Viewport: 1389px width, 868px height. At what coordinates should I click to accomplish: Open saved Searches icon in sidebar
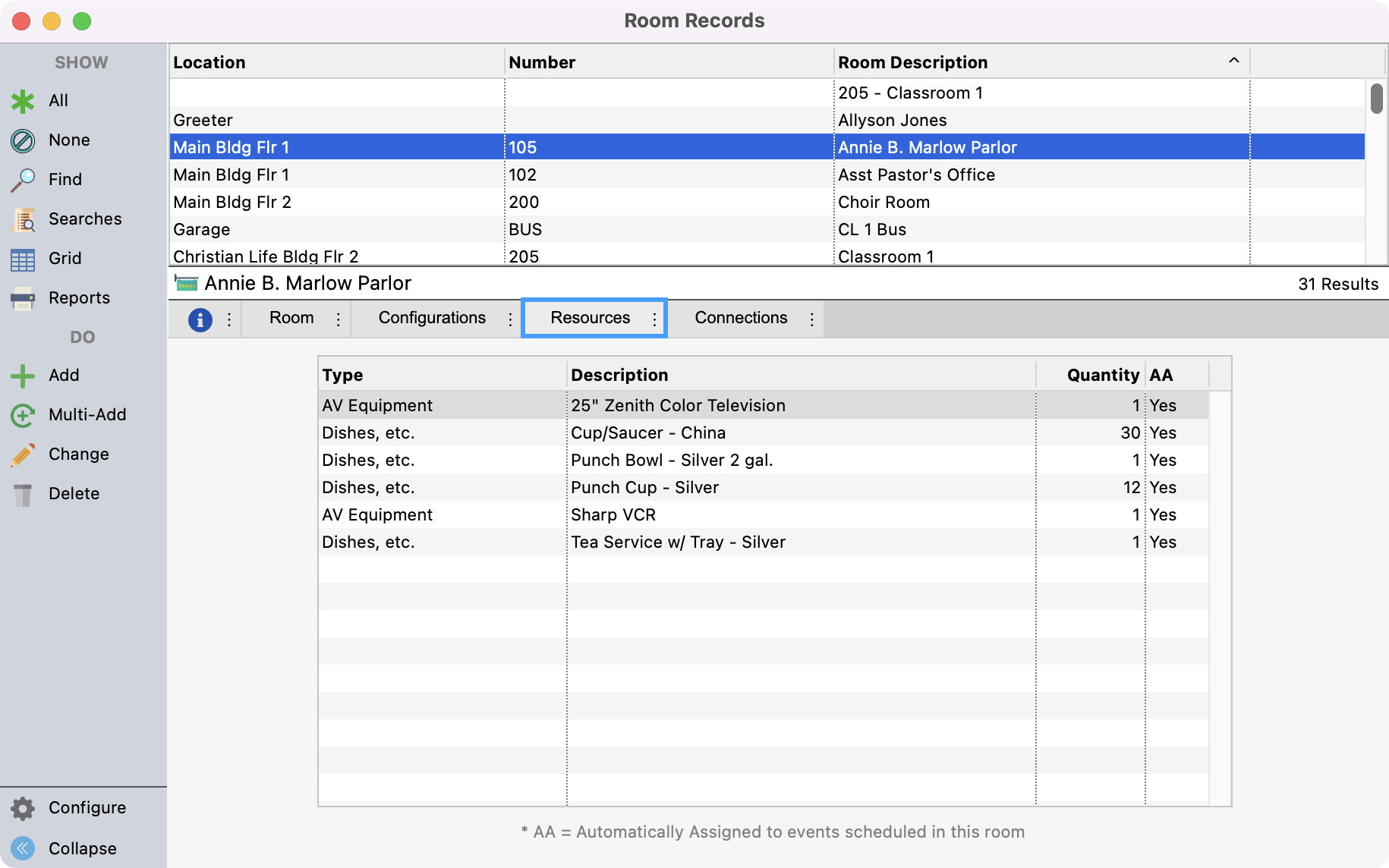(x=23, y=219)
